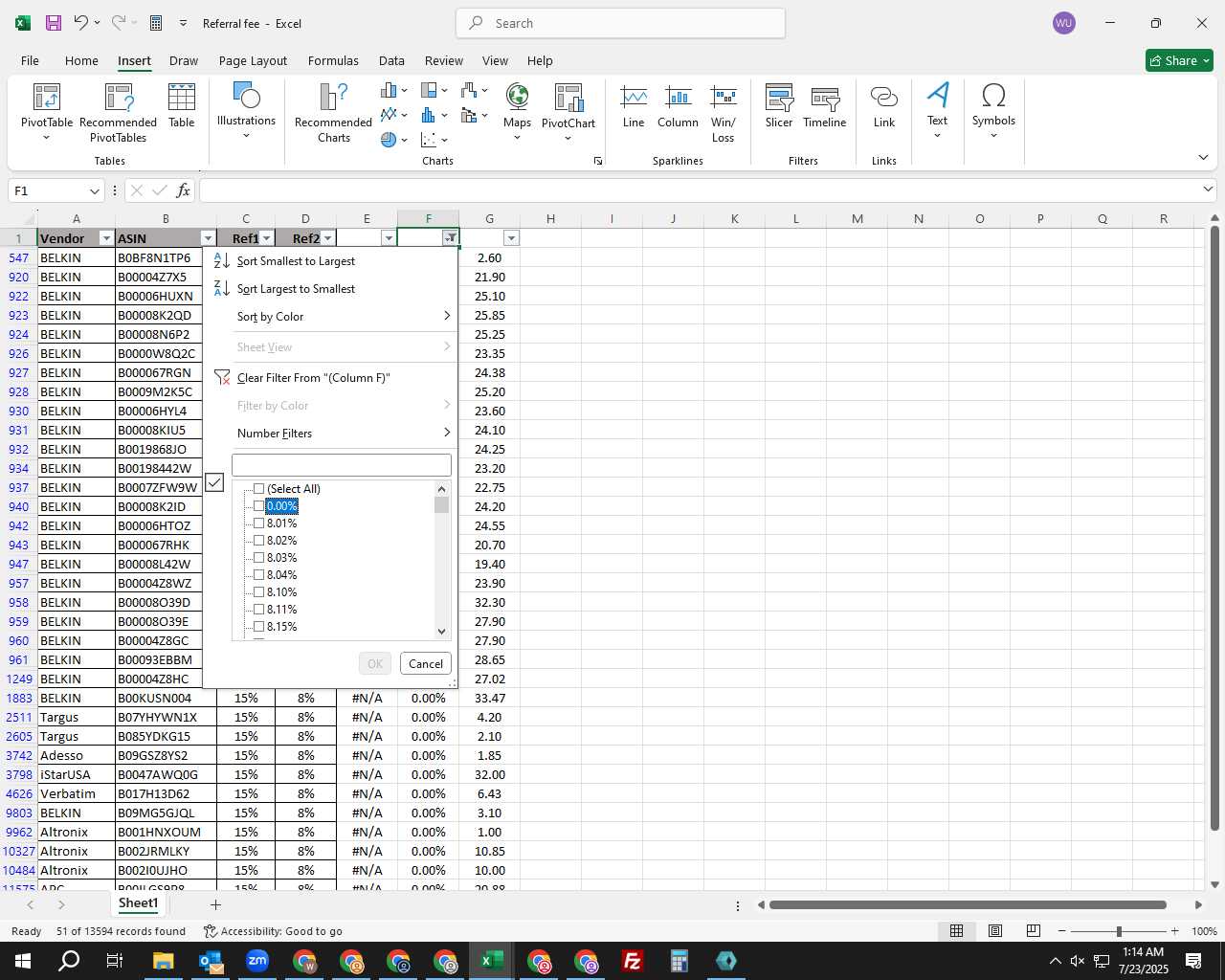Insert a Table from the ribbon
Image resolution: width=1225 pixels, height=980 pixels.
(182, 105)
